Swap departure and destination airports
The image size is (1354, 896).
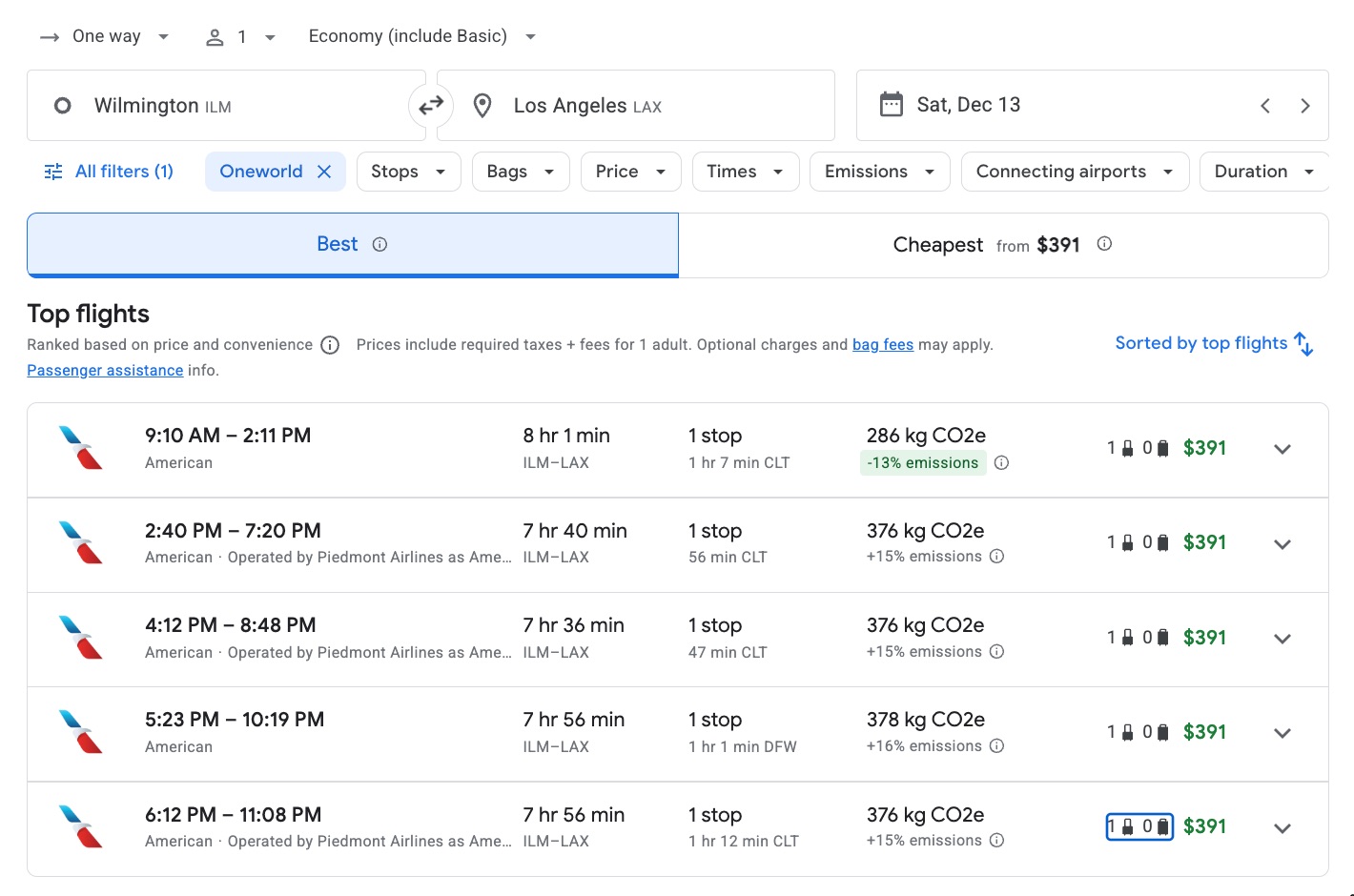(431, 105)
